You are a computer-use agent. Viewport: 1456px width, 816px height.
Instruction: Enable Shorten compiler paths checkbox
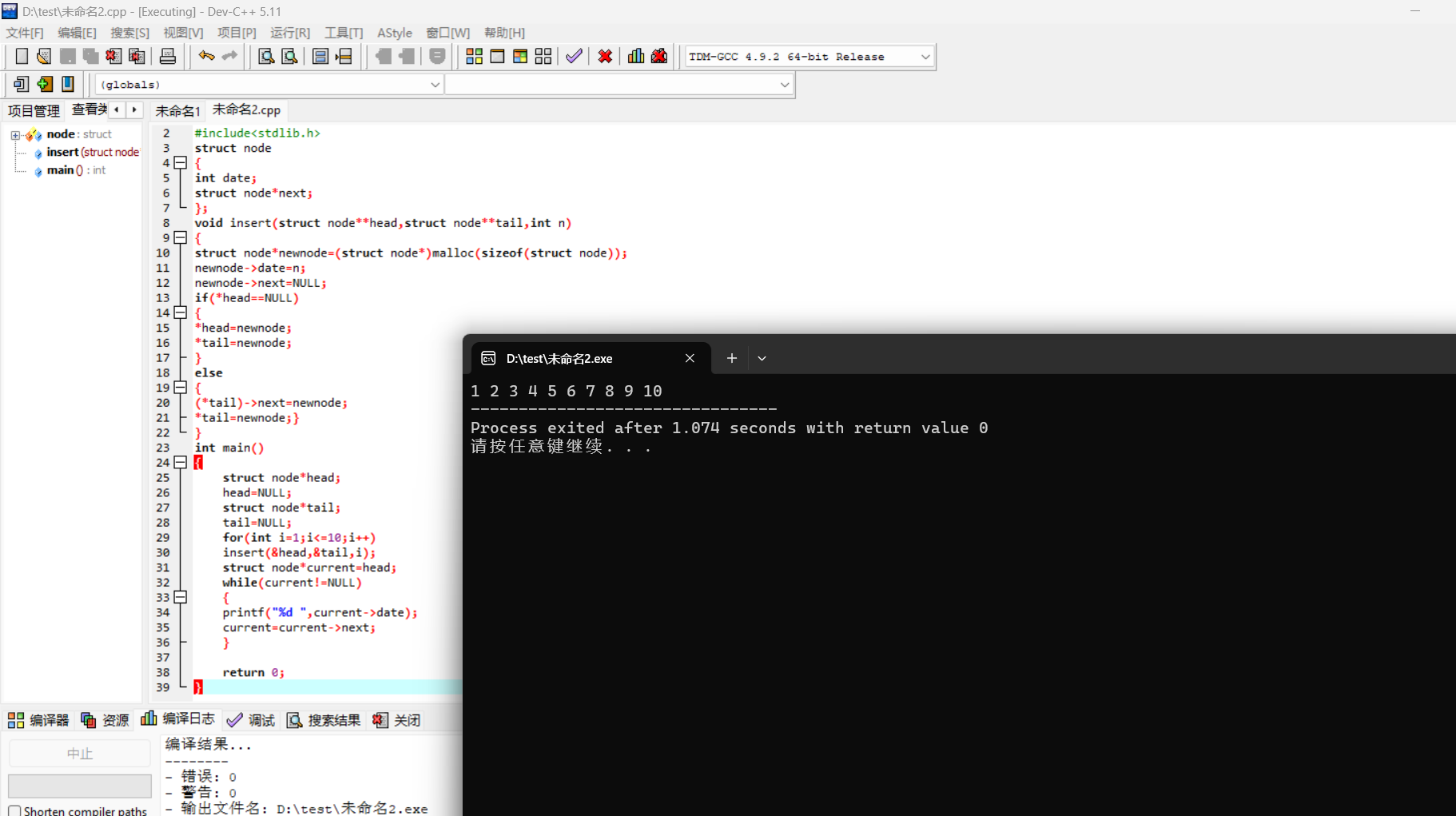coord(14,810)
